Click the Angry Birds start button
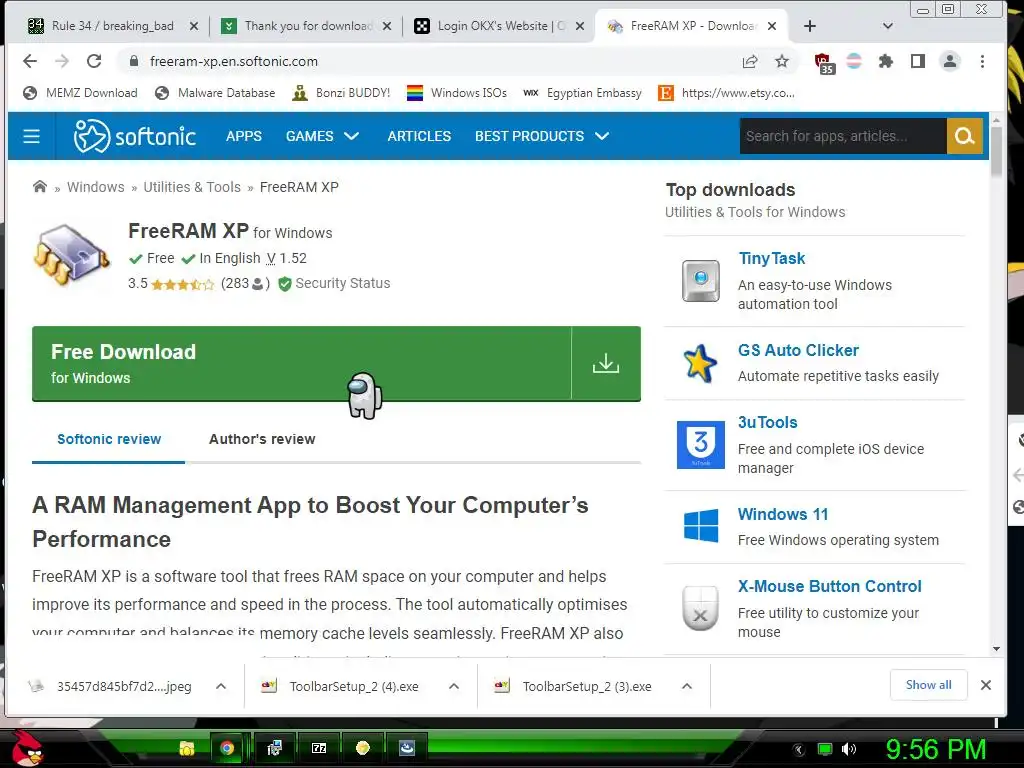 tap(27, 748)
